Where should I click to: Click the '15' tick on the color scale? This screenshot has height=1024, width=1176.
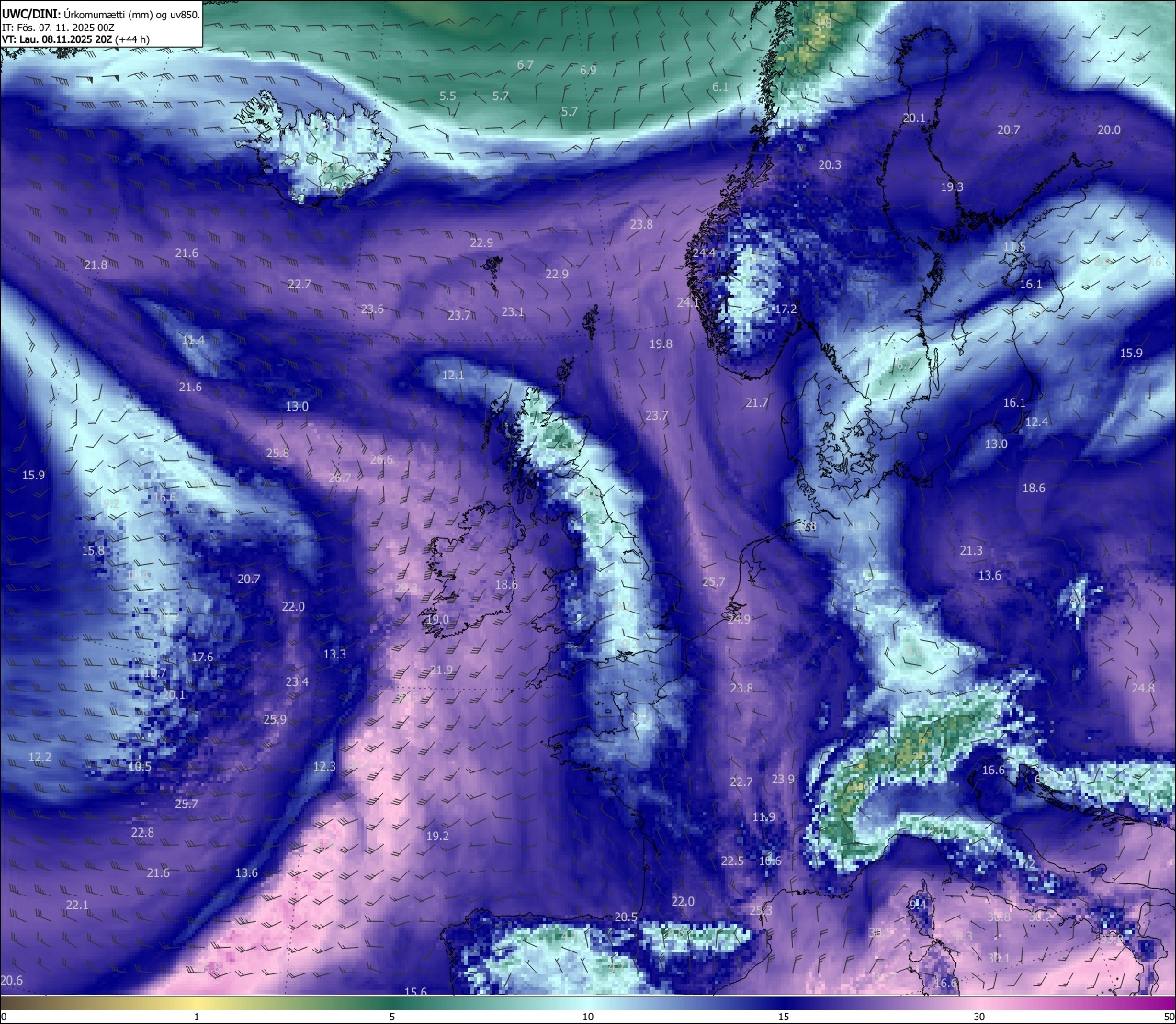click(x=784, y=1017)
